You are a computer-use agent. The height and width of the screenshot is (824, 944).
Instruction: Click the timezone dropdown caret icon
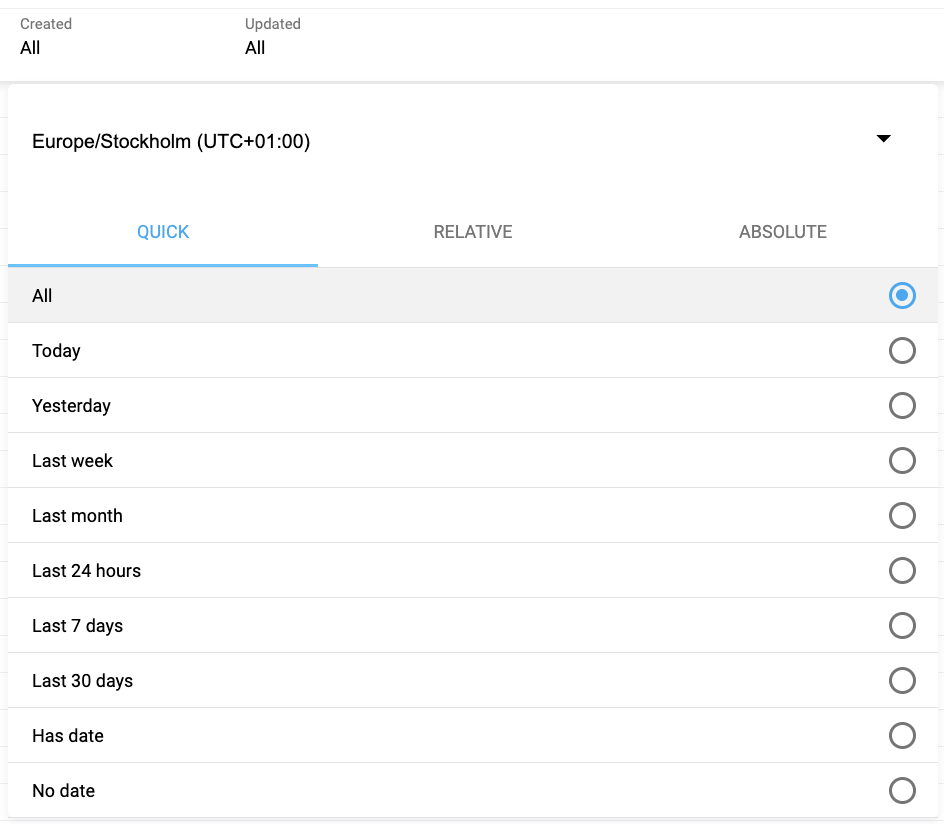[x=883, y=139]
